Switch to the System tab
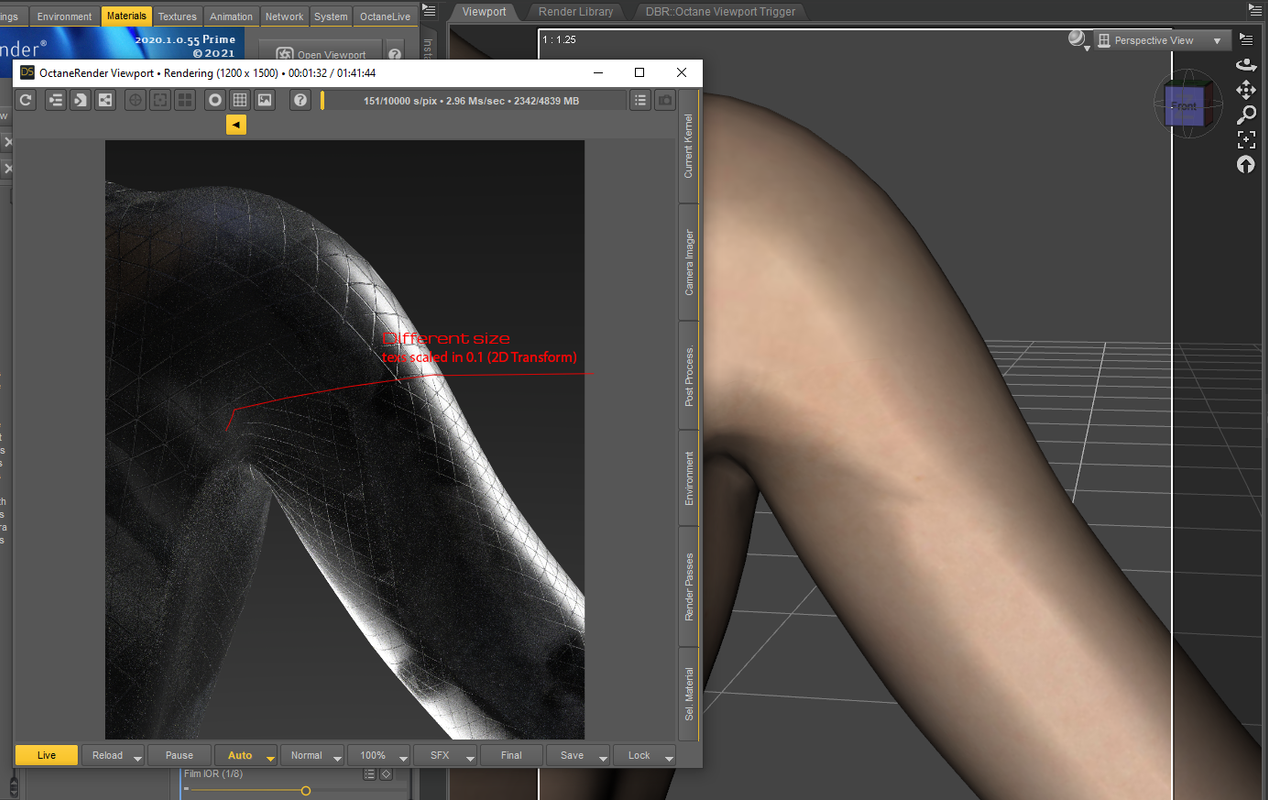This screenshot has width=1268, height=800. pos(331,16)
